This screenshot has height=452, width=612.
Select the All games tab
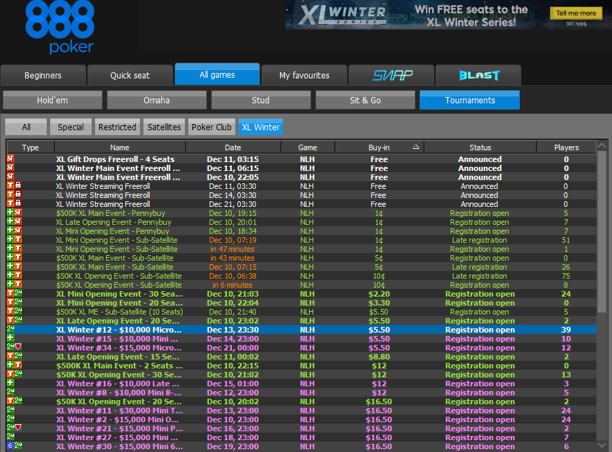click(x=217, y=75)
